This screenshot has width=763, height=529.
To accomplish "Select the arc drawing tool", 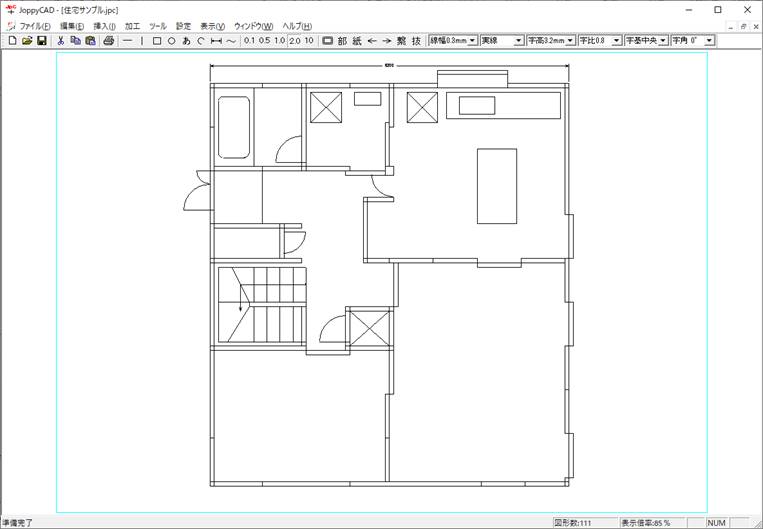I will click(201, 41).
